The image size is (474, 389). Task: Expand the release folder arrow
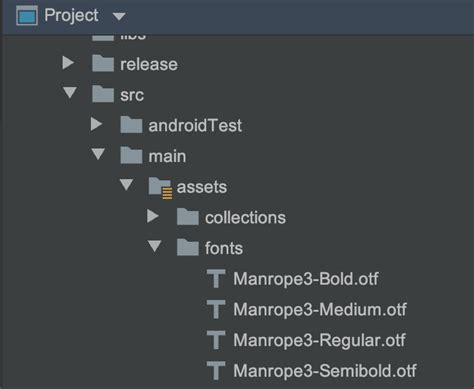[68, 63]
